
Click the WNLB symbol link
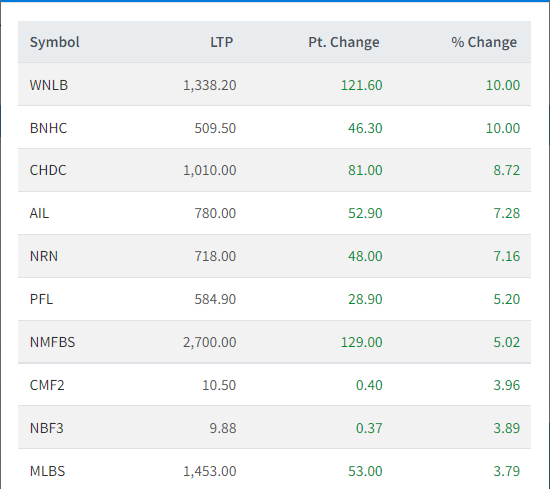pos(49,85)
